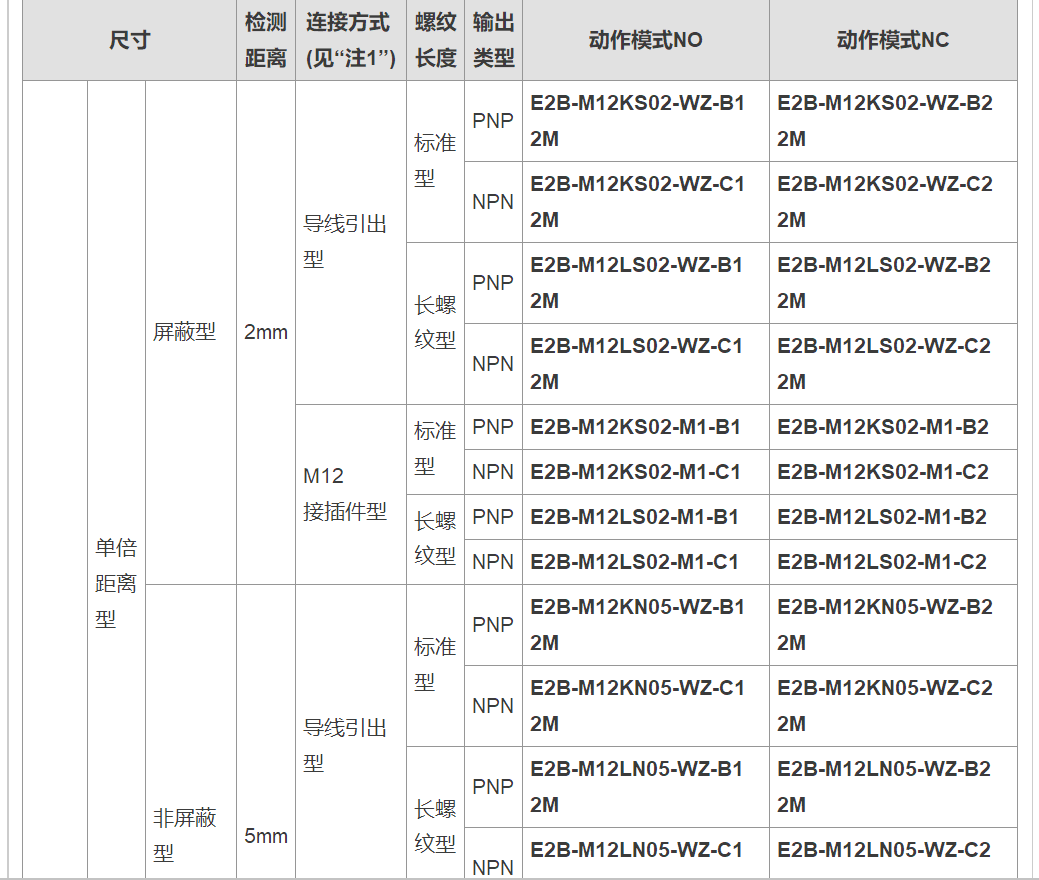
Task: Select the 连接方式(见“注1”) header cell
Action: click(x=351, y=40)
